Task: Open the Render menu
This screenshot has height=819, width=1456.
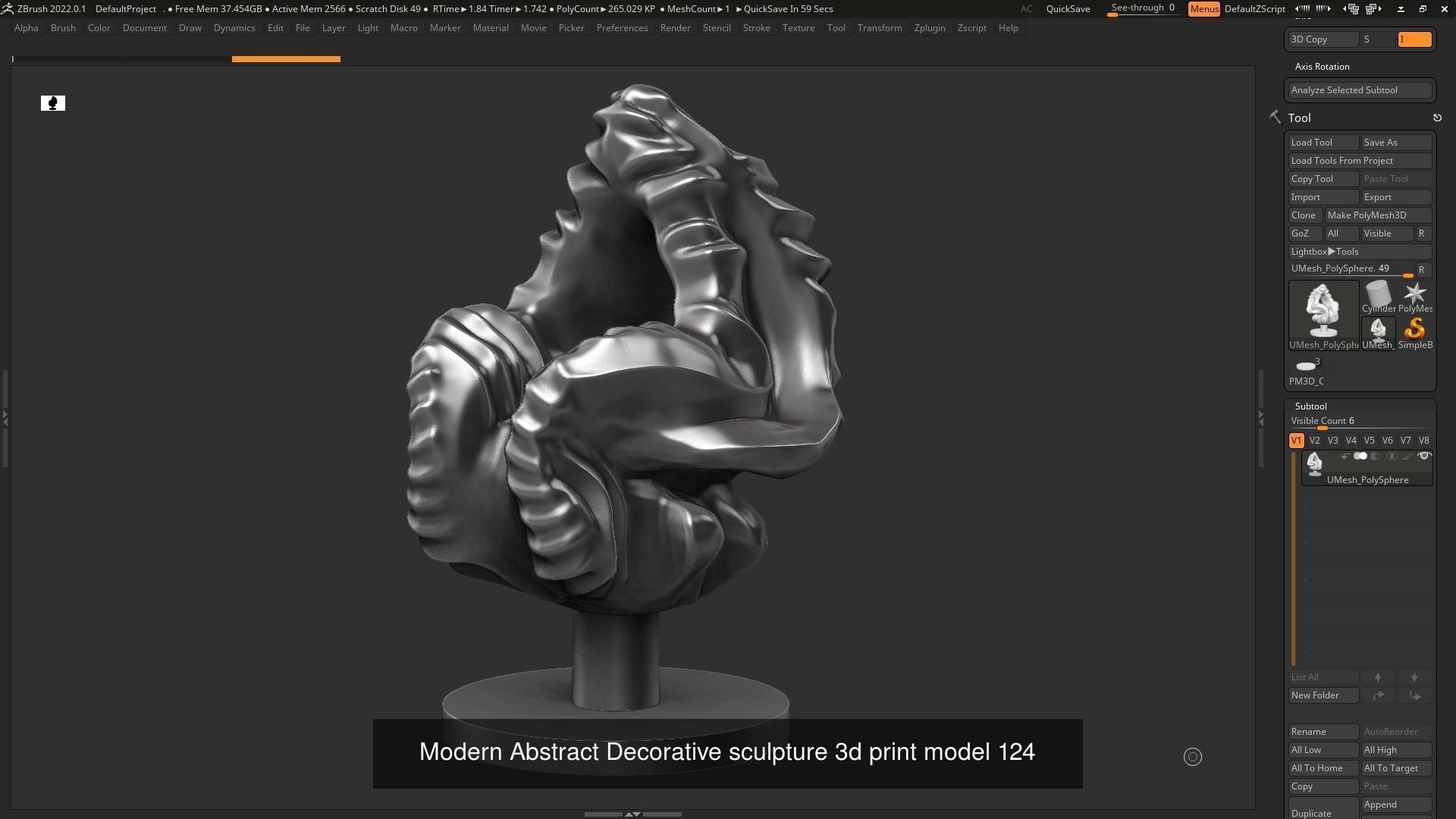Action: (675, 28)
